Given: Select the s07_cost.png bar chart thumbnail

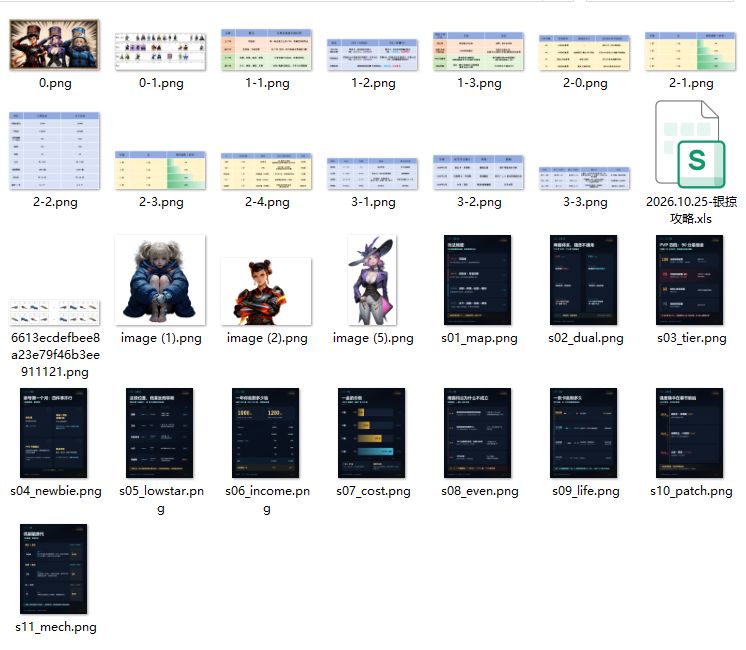Looking at the screenshot, I should pos(372,433).
